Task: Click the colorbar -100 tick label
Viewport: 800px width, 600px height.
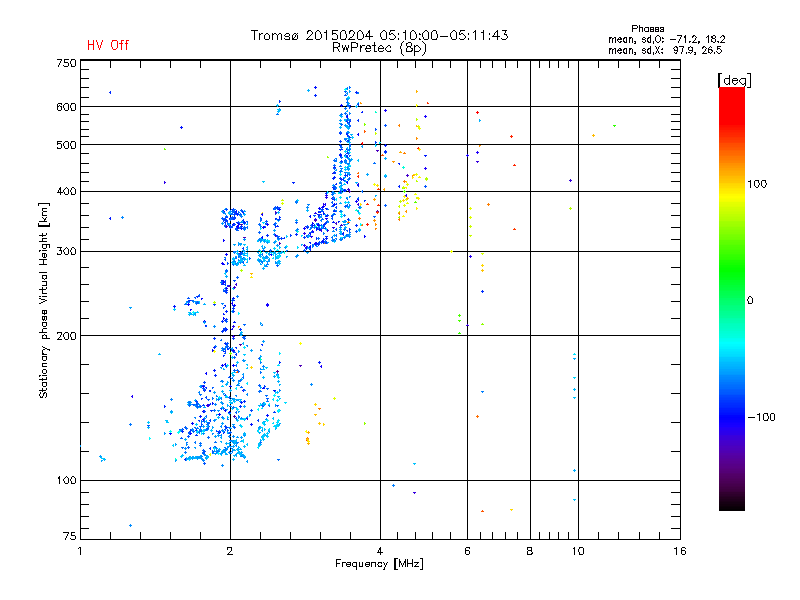Action: click(762, 417)
